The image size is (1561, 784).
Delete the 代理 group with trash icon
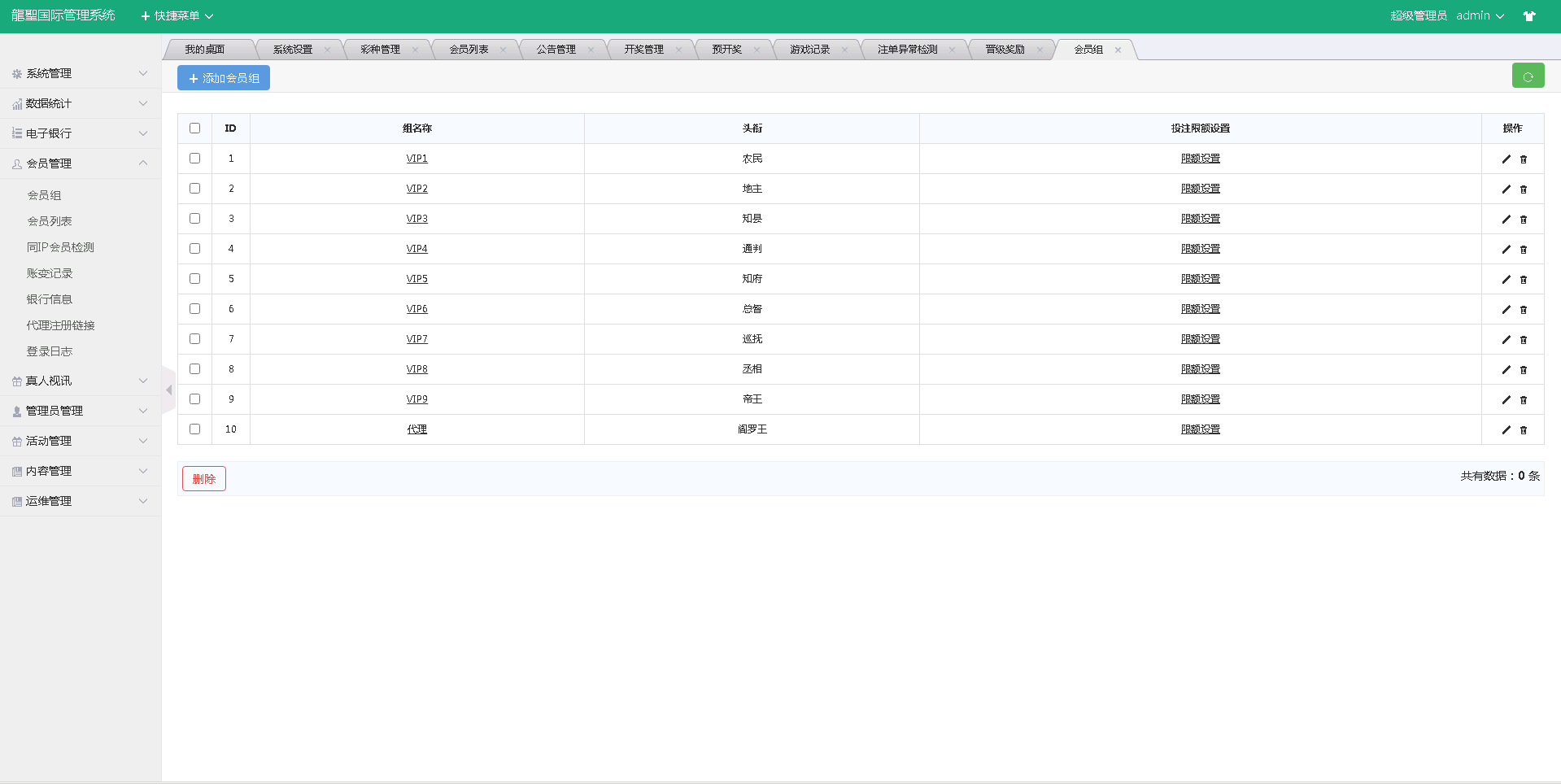(1524, 430)
